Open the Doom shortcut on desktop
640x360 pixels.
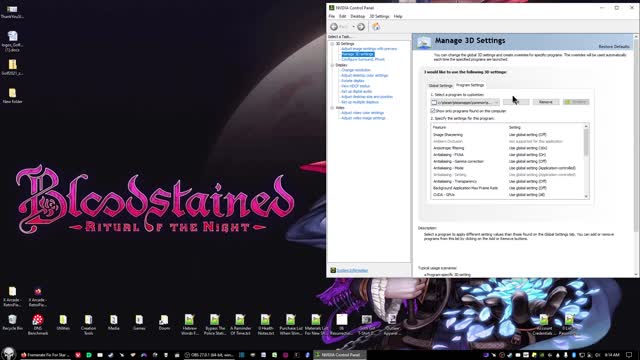point(164,322)
